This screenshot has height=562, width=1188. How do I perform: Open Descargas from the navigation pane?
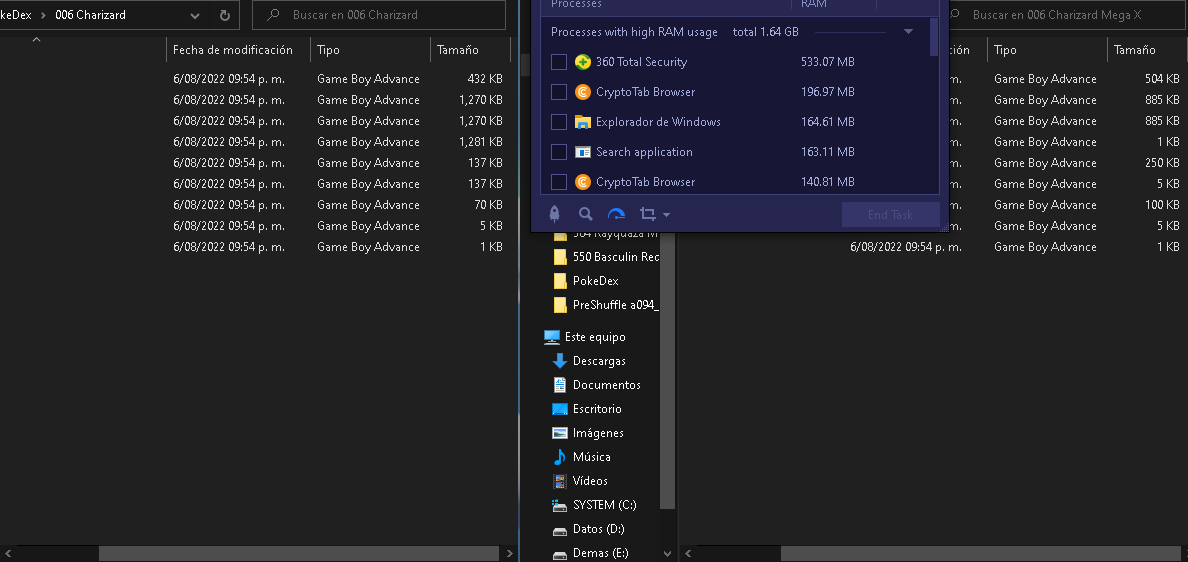[598, 361]
